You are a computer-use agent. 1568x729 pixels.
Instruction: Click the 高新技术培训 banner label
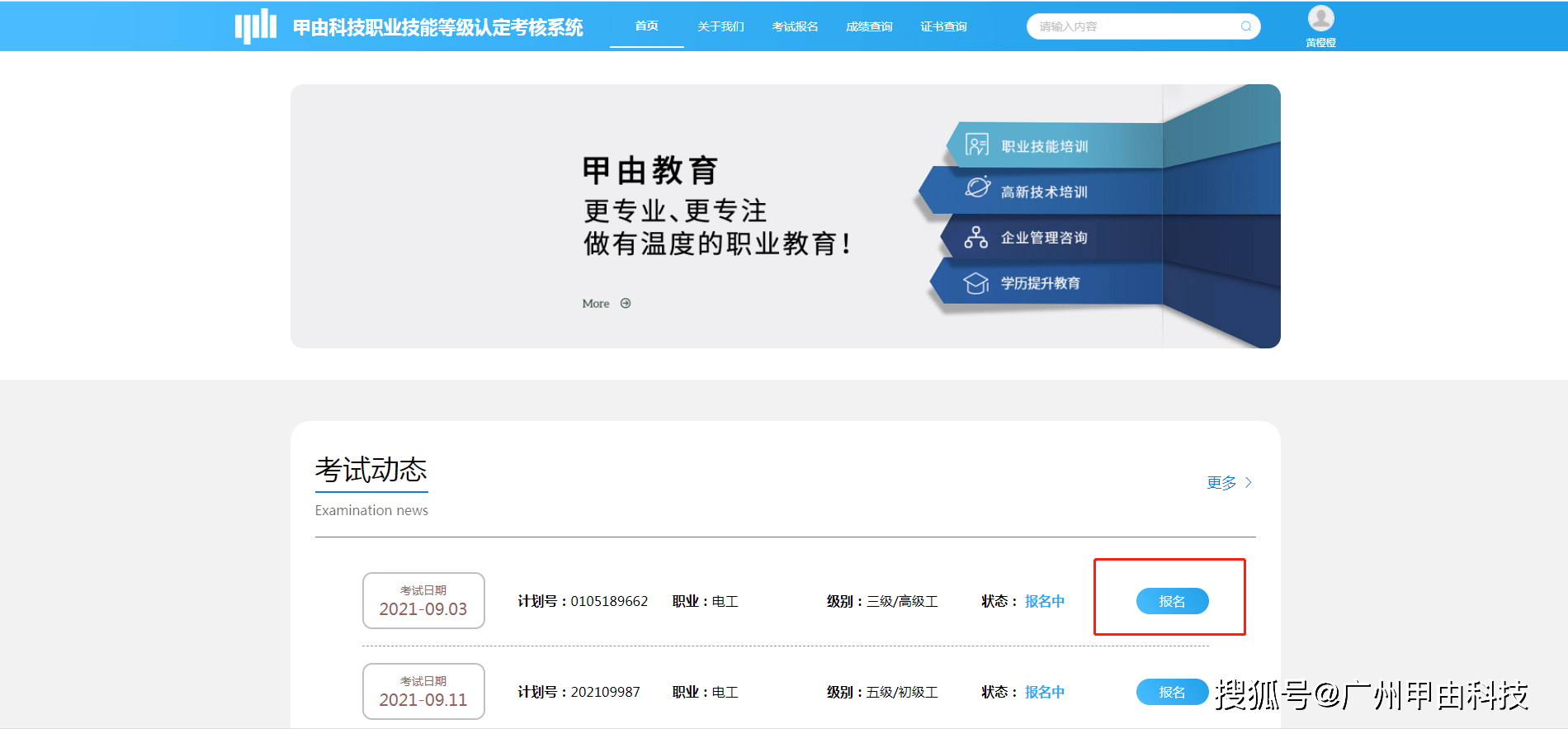pyautogui.click(x=1044, y=192)
